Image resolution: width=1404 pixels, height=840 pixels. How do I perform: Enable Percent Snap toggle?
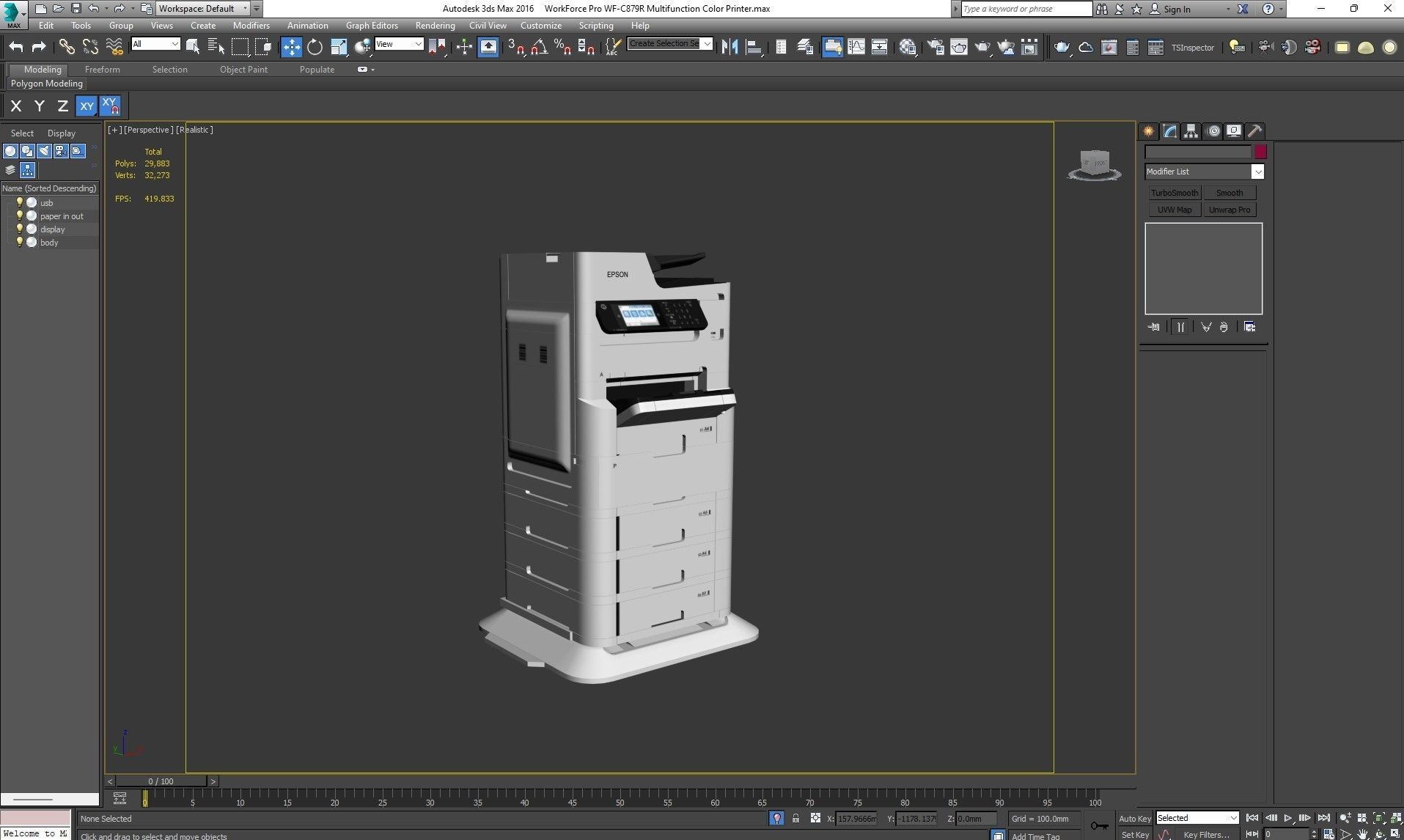562,47
